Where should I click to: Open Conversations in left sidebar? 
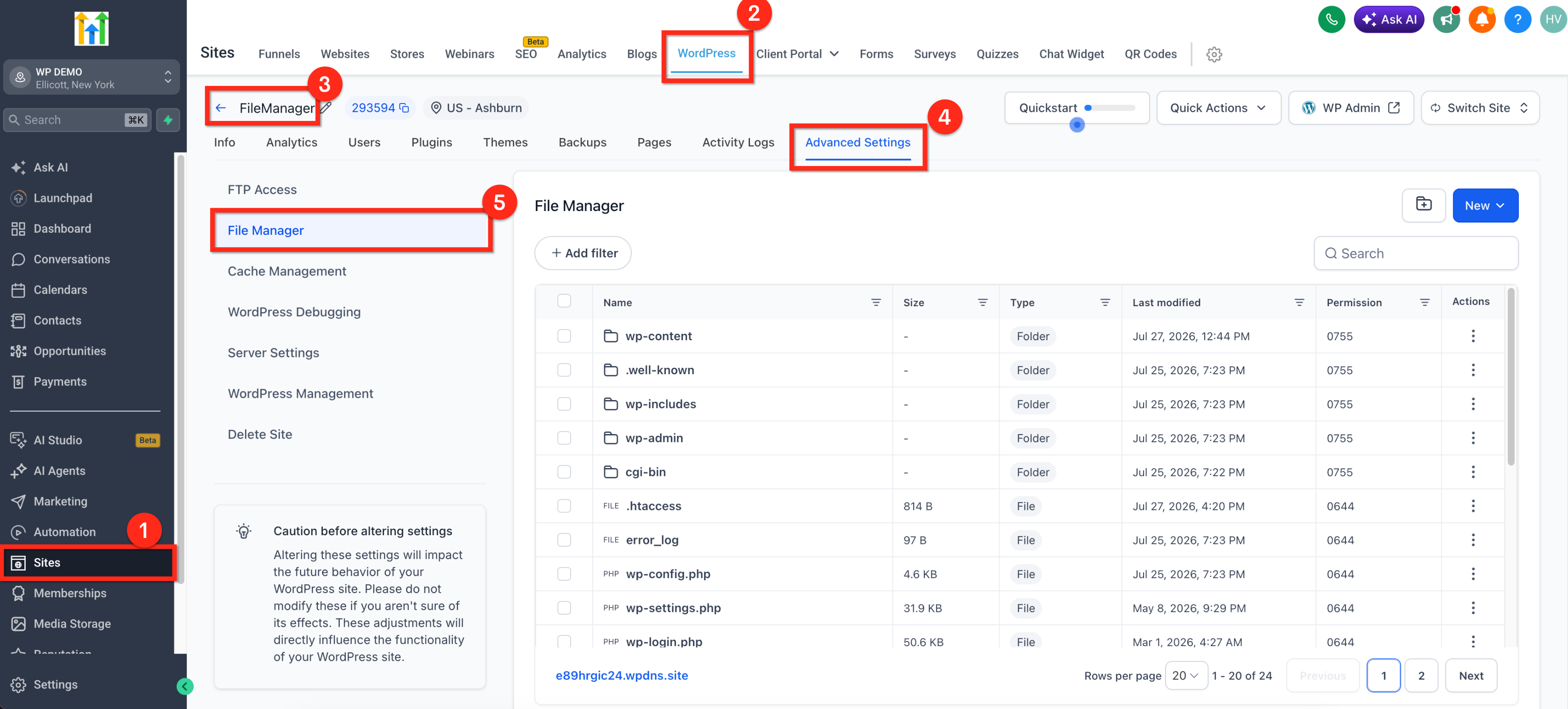point(71,259)
